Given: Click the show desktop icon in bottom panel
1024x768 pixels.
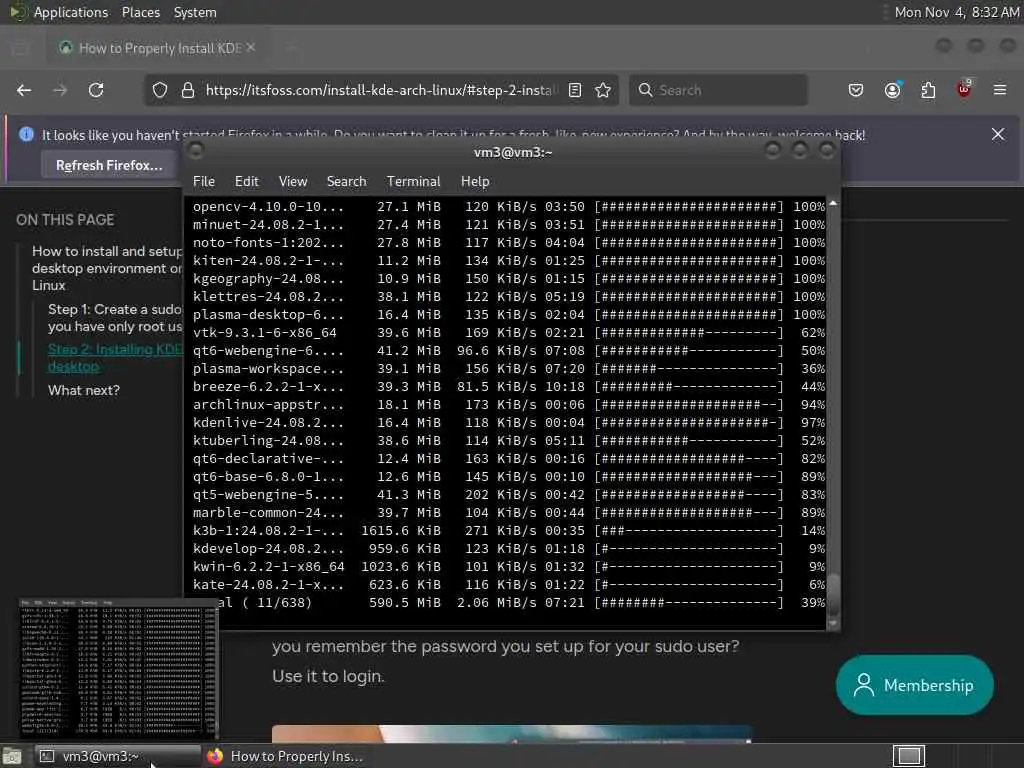Looking at the screenshot, I should click(x=12, y=756).
